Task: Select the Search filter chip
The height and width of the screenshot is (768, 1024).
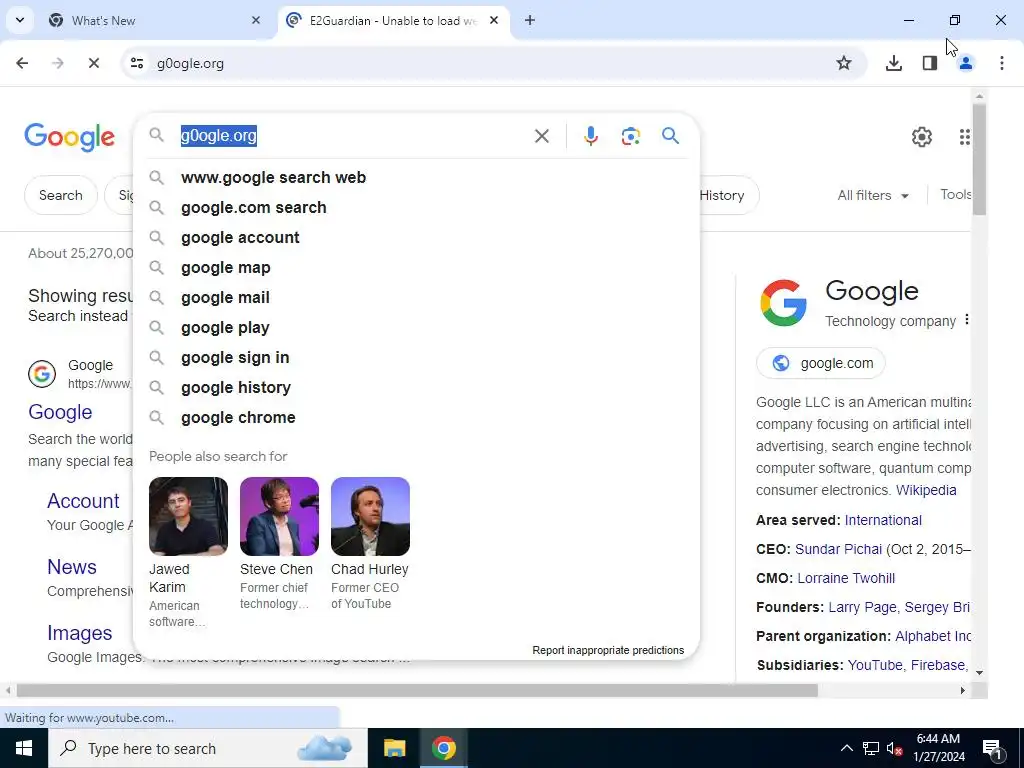Action: click(x=61, y=195)
